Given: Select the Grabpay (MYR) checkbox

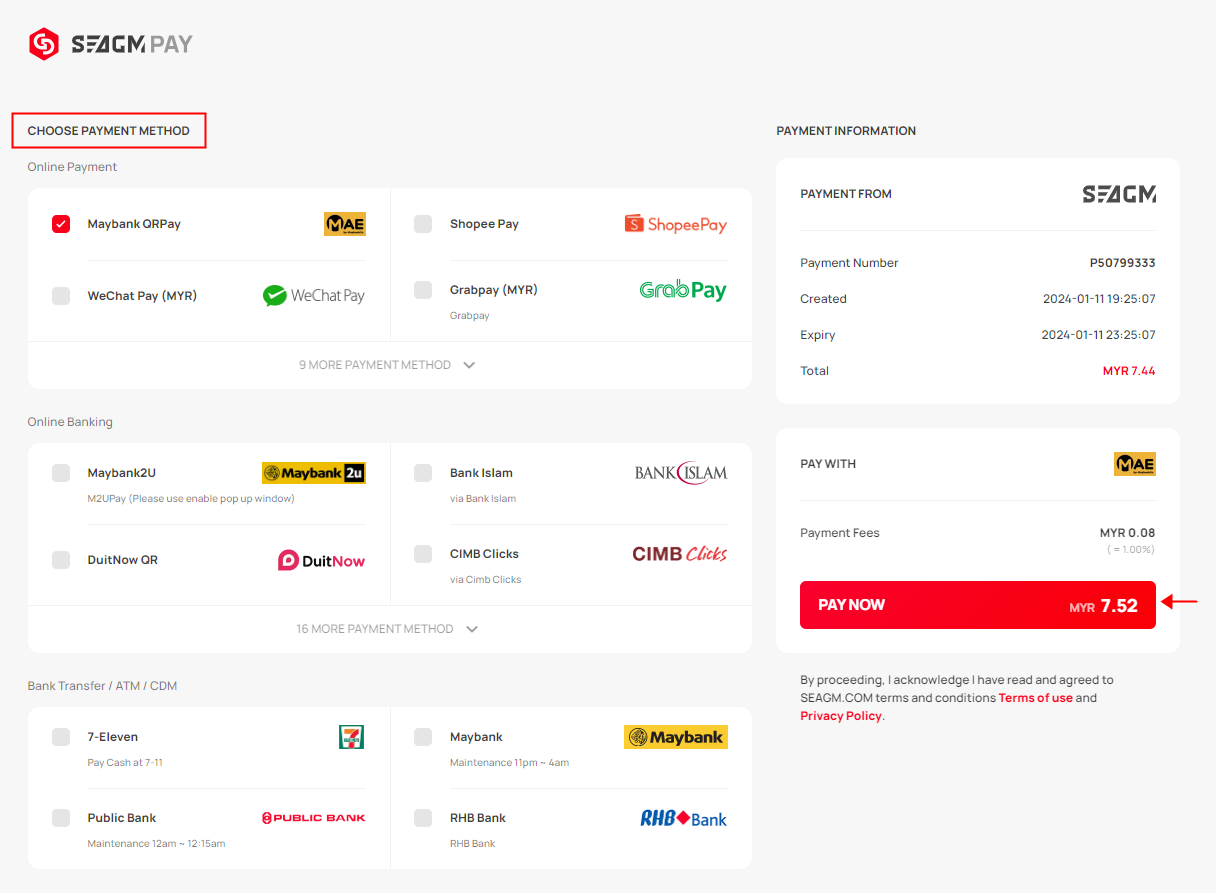Looking at the screenshot, I should (423, 290).
